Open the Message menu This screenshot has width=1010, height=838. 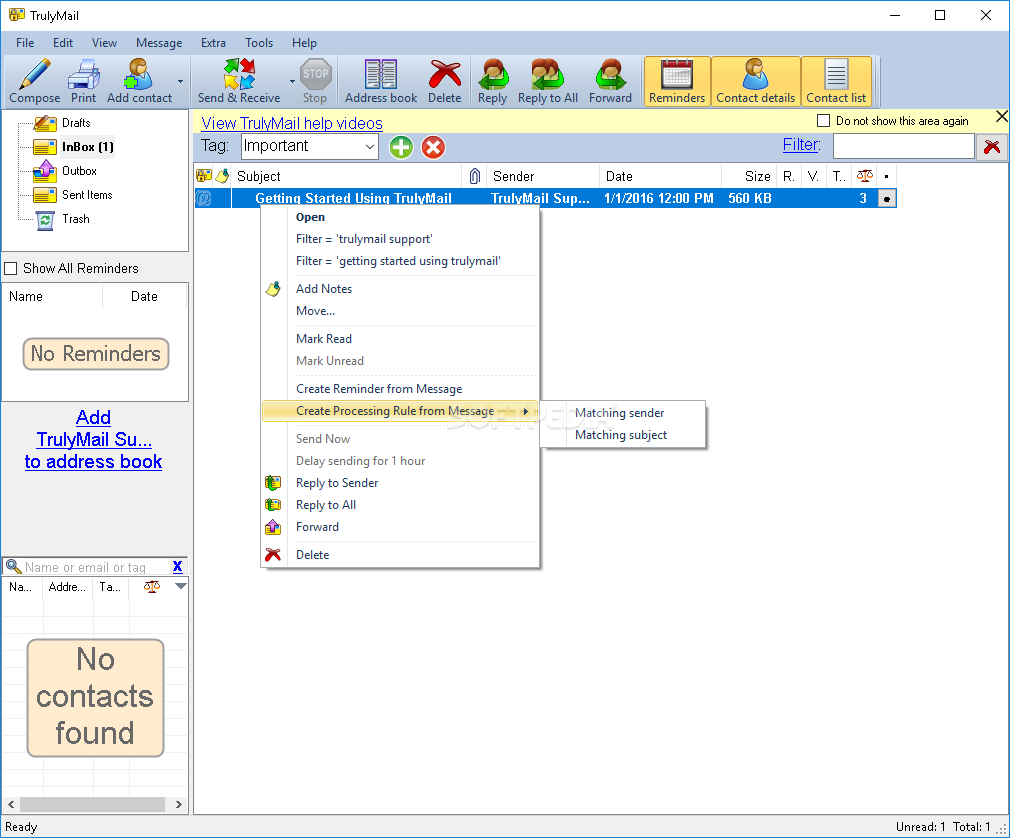[x=159, y=43]
